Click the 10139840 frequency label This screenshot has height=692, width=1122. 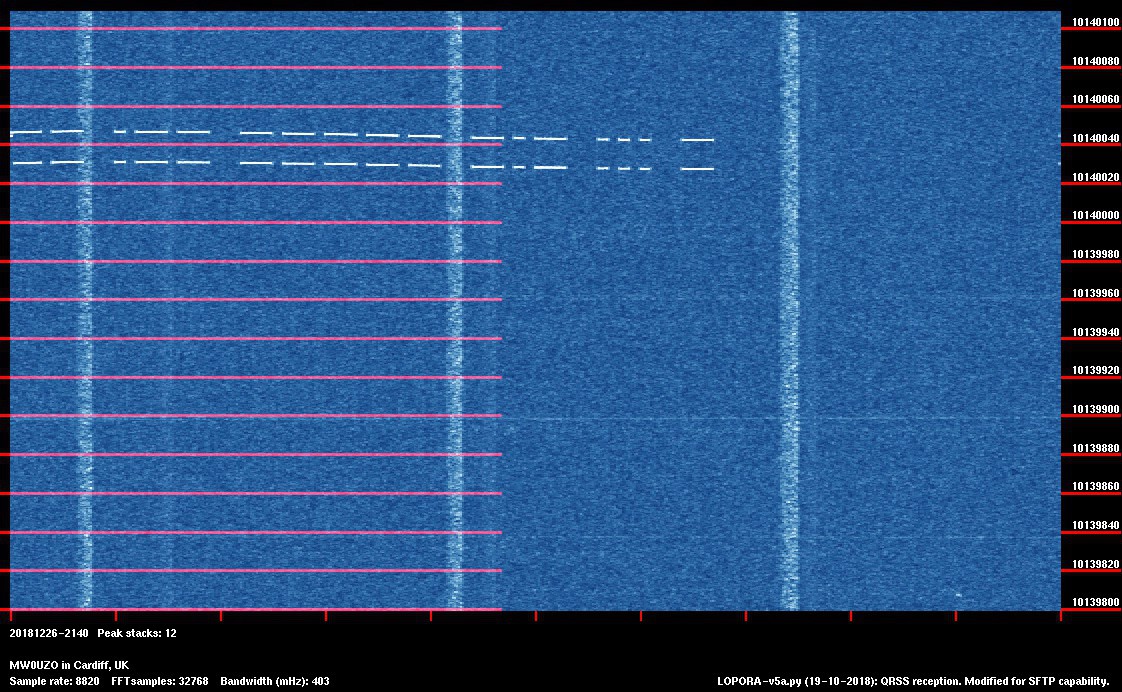point(1095,525)
